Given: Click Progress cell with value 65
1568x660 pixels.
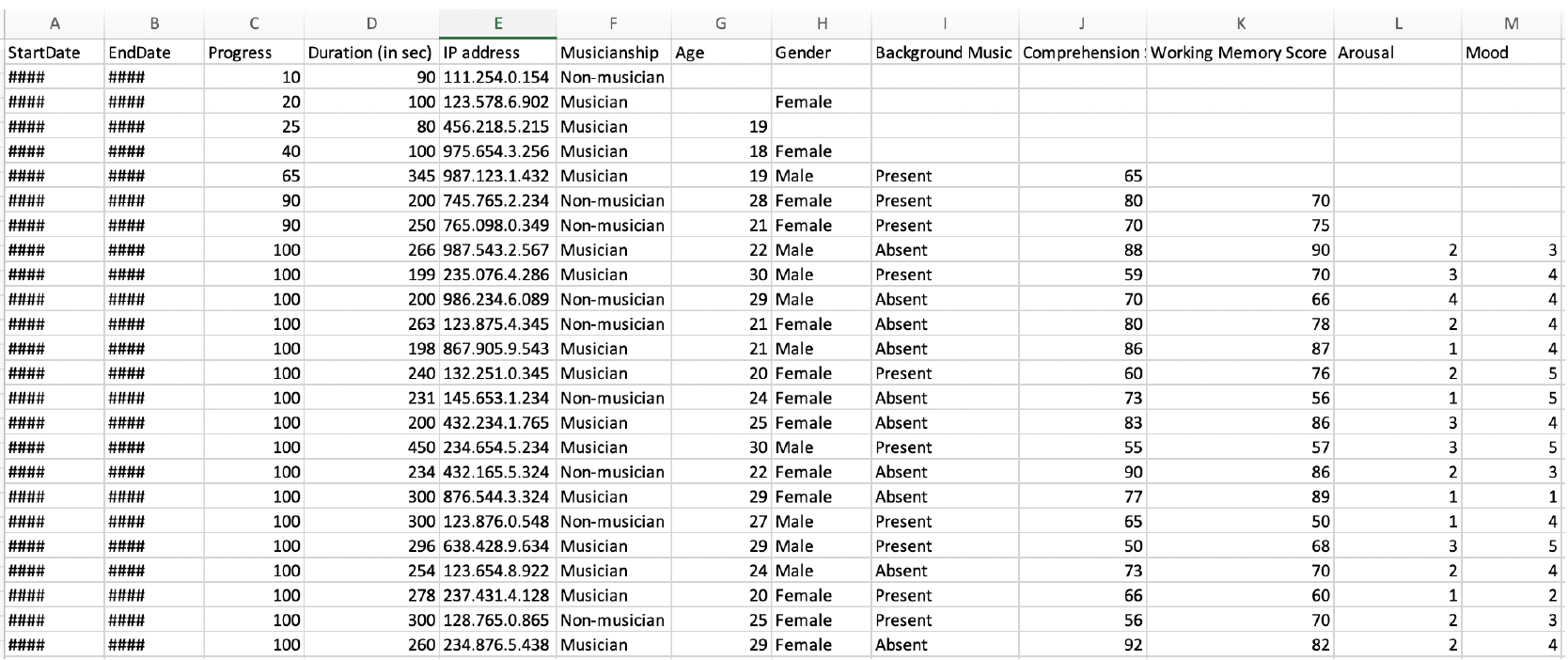Looking at the screenshot, I should pos(254,176).
